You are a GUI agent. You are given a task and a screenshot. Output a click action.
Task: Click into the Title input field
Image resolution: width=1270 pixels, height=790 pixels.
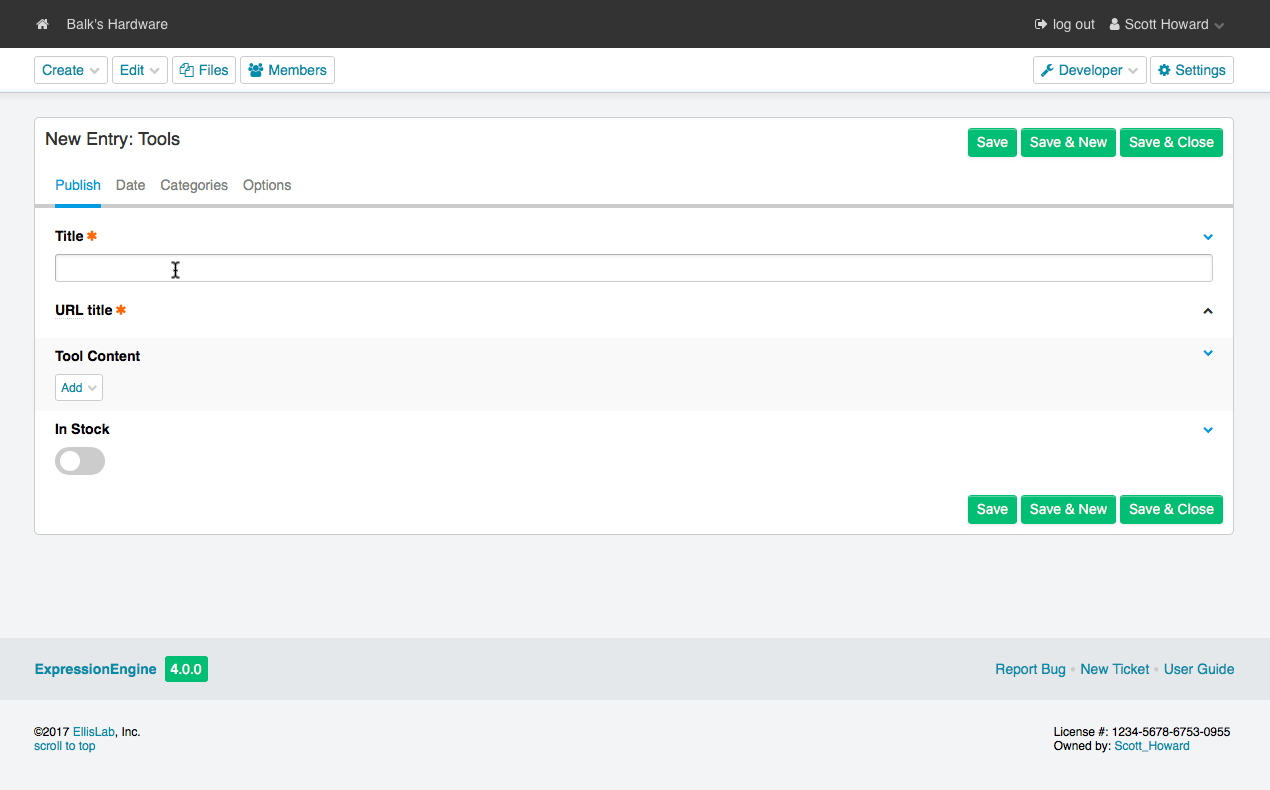click(633, 268)
